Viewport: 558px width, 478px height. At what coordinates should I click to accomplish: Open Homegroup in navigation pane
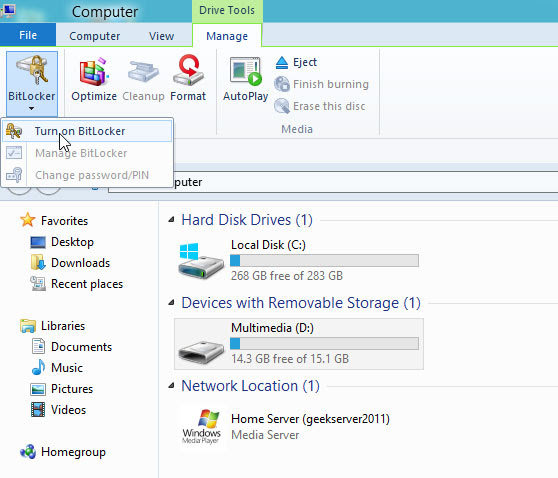(73, 452)
